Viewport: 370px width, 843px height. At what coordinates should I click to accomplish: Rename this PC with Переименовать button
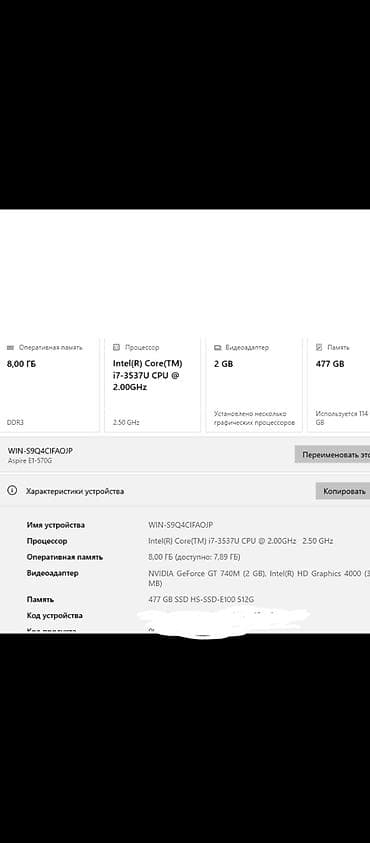(332, 455)
